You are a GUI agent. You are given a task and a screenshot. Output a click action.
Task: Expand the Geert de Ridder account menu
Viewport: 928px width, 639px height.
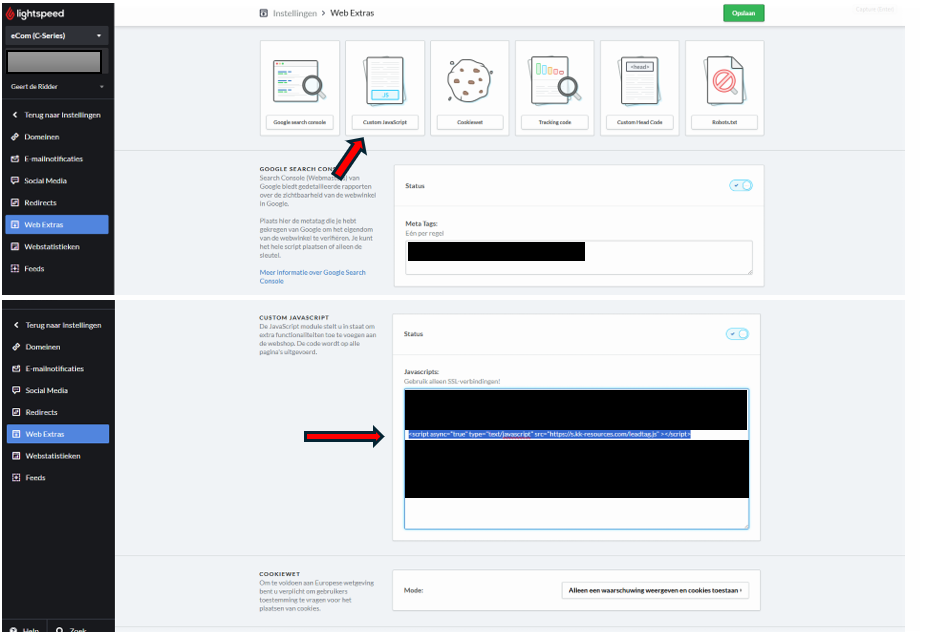pyautogui.click(x=56, y=87)
